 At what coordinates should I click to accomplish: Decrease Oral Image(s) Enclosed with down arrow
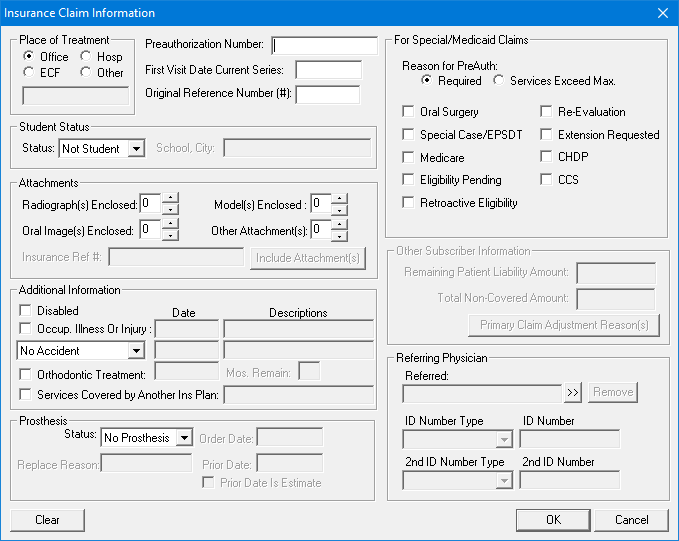(171, 236)
